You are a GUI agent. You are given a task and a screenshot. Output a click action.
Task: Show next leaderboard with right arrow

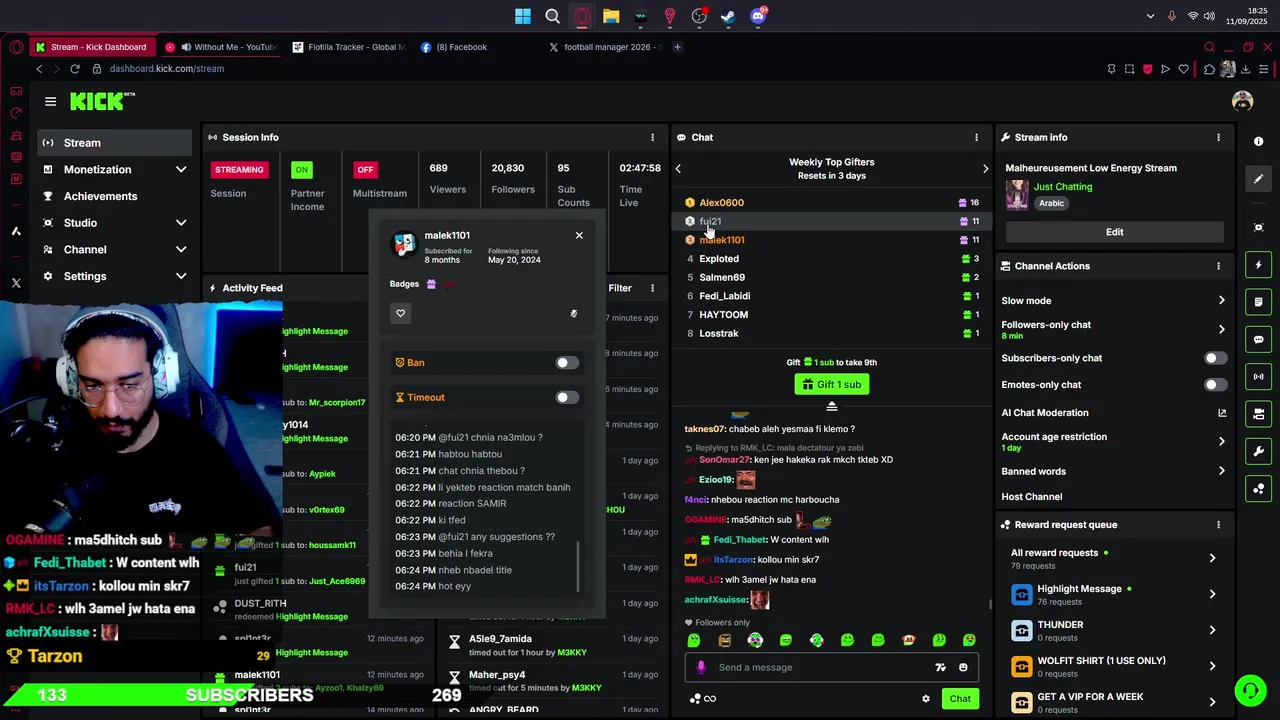tap(985, 169)
